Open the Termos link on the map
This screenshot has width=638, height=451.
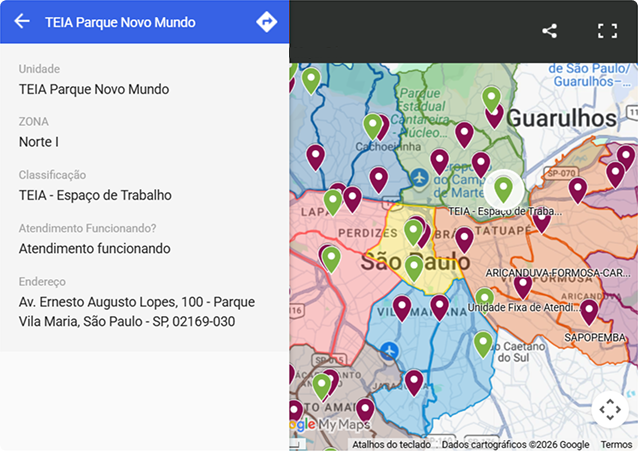(x=616, y=444)
